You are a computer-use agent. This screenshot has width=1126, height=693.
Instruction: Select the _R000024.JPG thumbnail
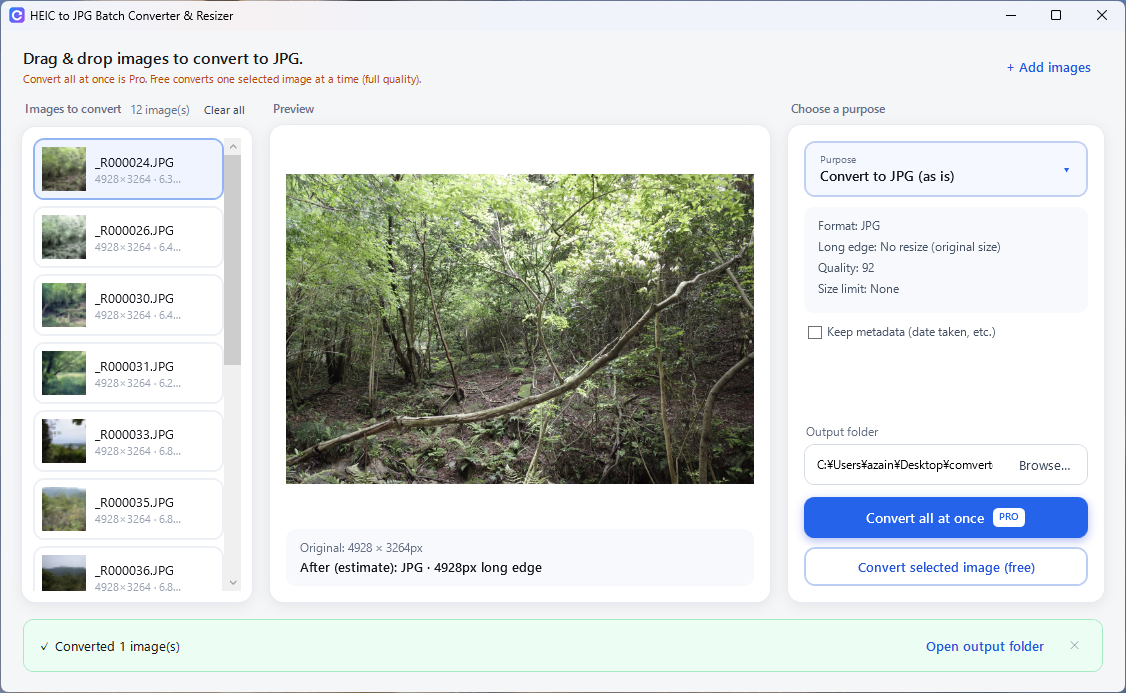coord(64,169)
